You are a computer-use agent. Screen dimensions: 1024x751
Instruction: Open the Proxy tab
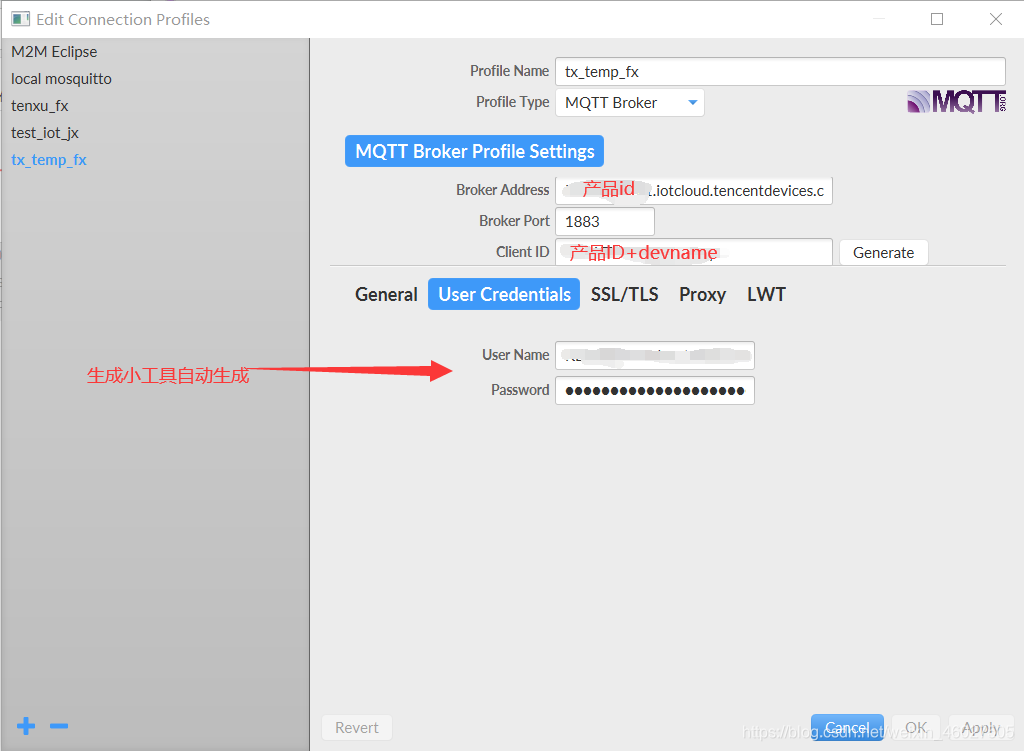pyautogui.click(x=702, y=295)
